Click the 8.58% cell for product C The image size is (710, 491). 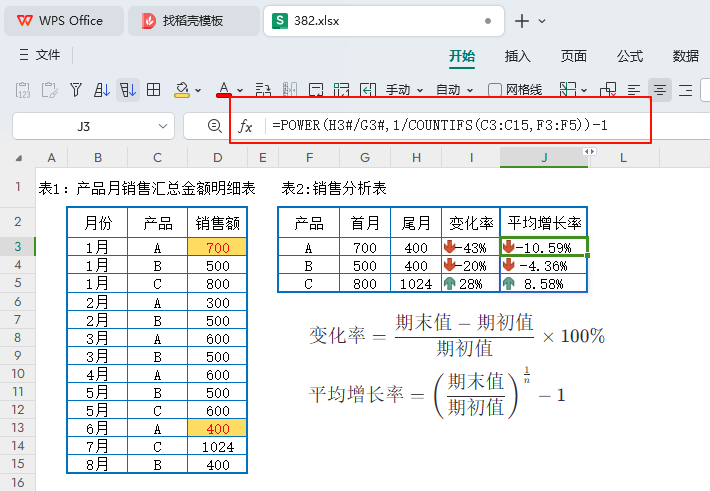point(544,284)
